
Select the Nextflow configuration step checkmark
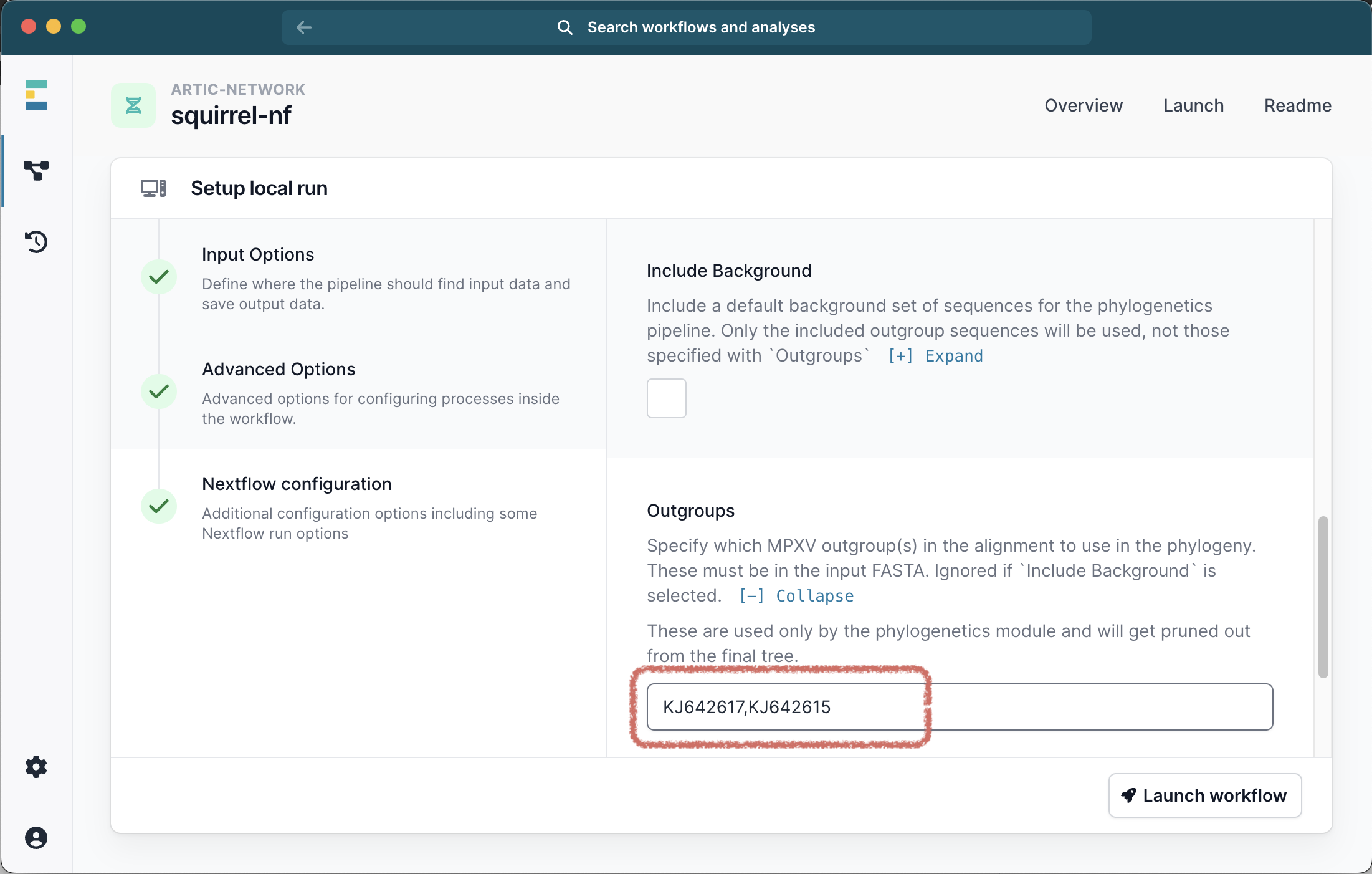[x=159, y=506]
